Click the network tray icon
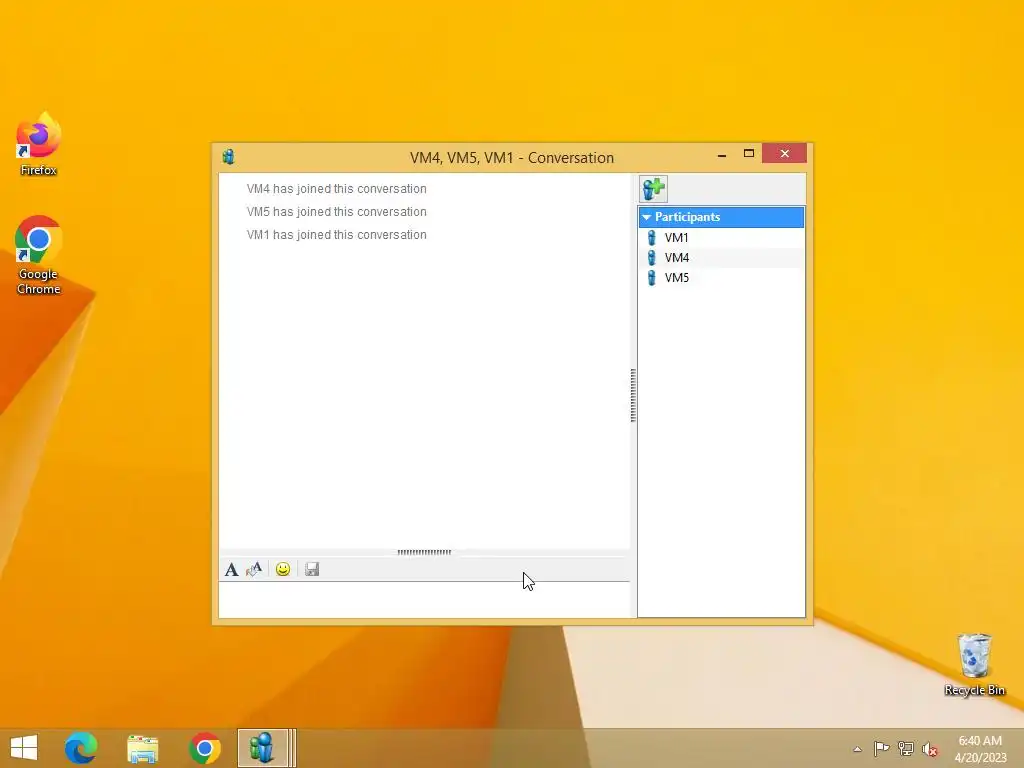1024x768 pixels. click(906, 748)
